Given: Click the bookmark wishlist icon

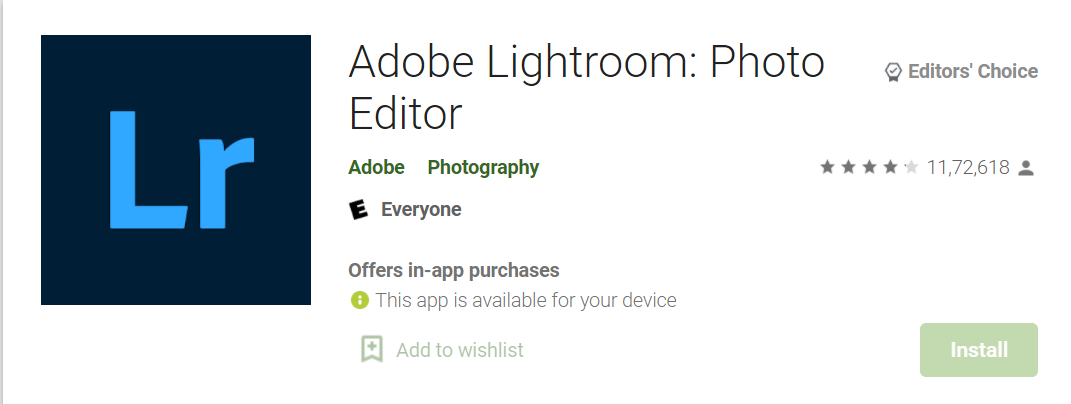Looking at the screenshot, I should pos(372,349).
